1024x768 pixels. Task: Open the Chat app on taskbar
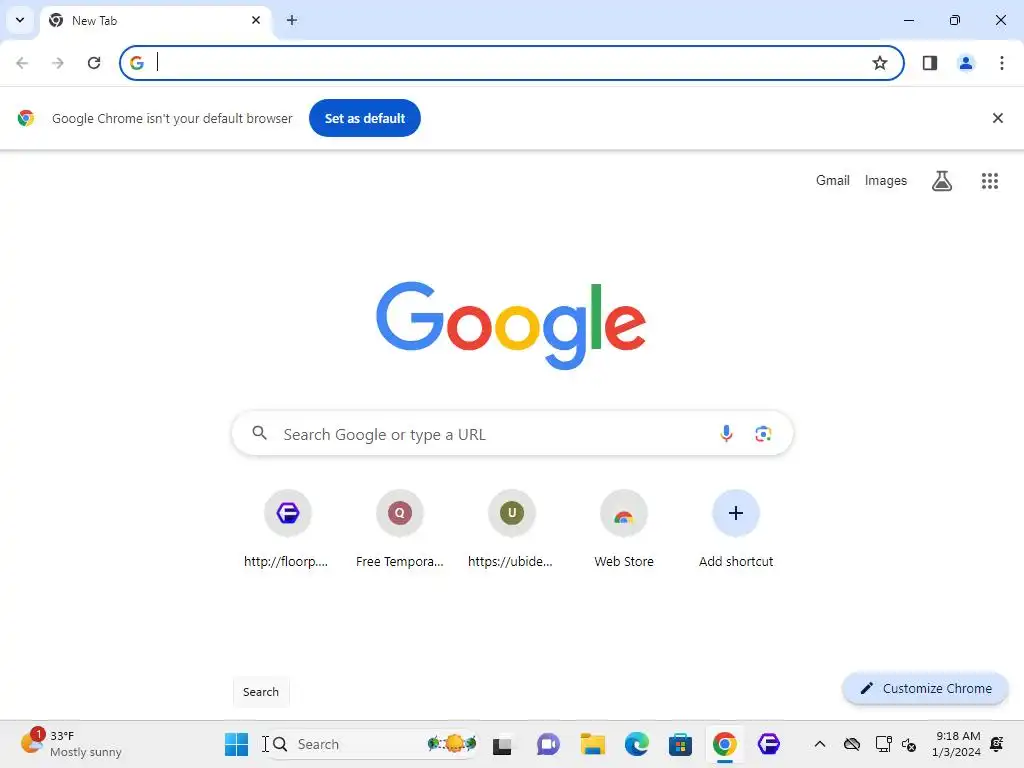coord(548,744)
